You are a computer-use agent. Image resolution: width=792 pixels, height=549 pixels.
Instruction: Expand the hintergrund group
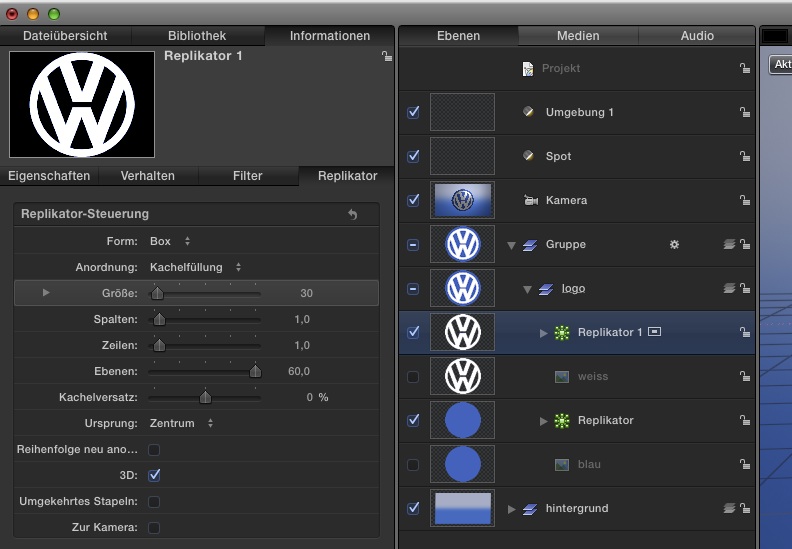[512, 509]
